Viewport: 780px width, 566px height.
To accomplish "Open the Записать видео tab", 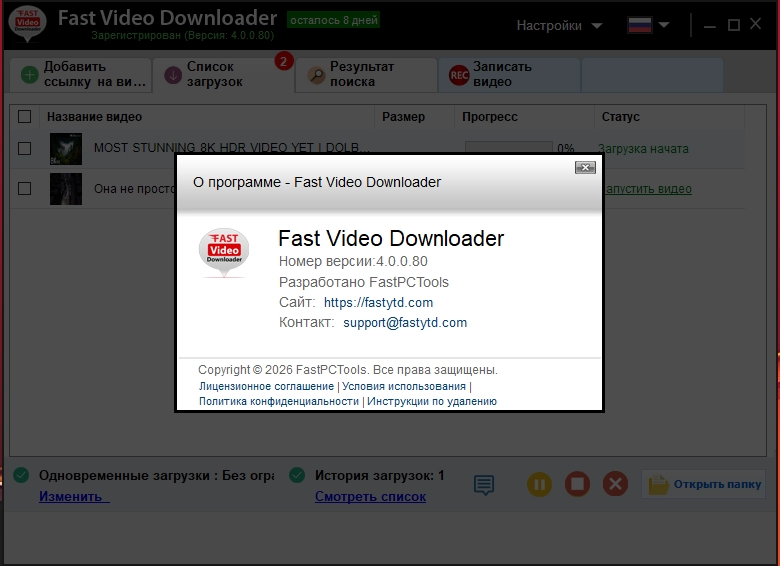I will [x=509, y=75].
